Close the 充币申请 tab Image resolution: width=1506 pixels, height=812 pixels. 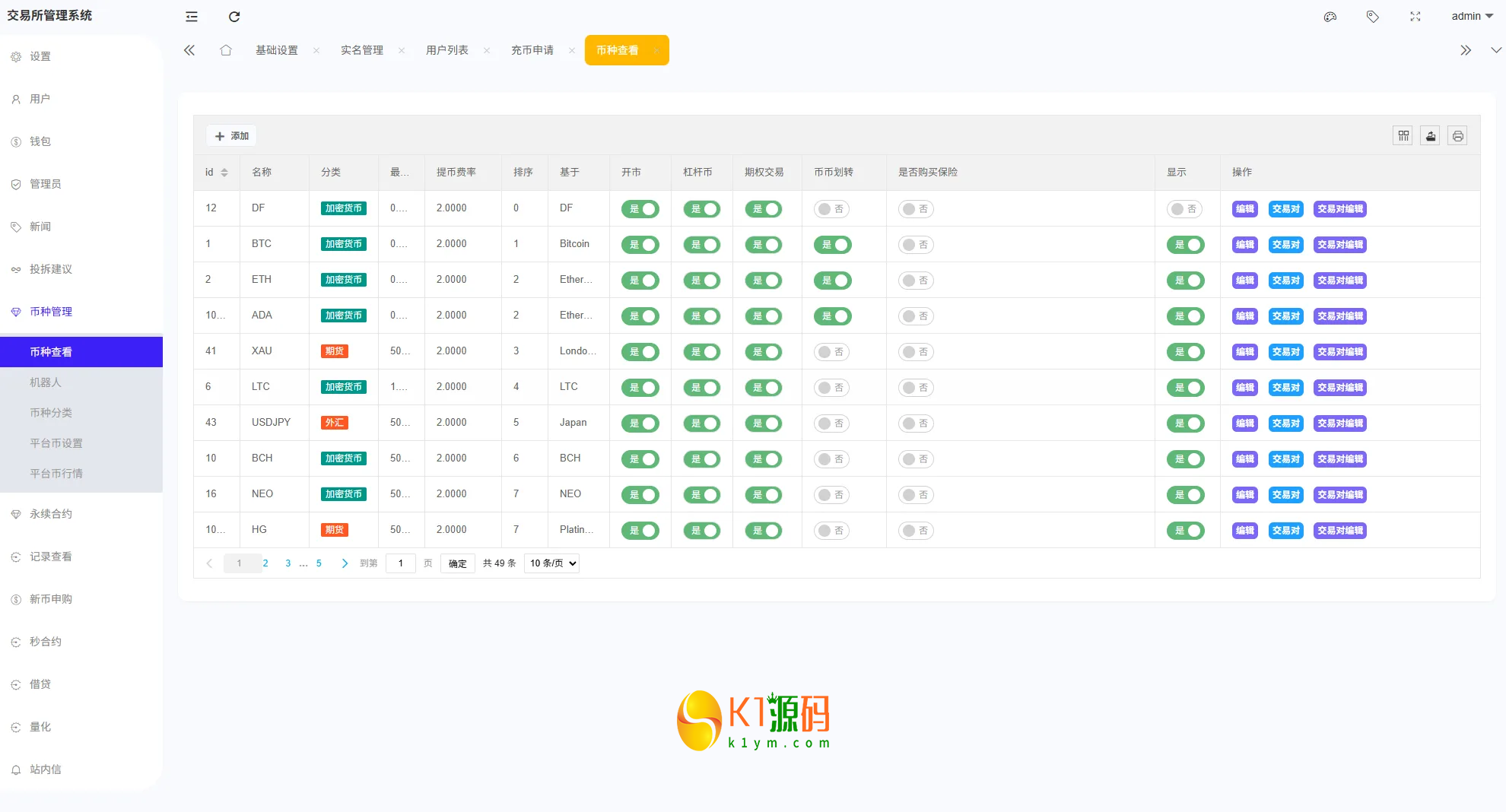click(572, 51)
